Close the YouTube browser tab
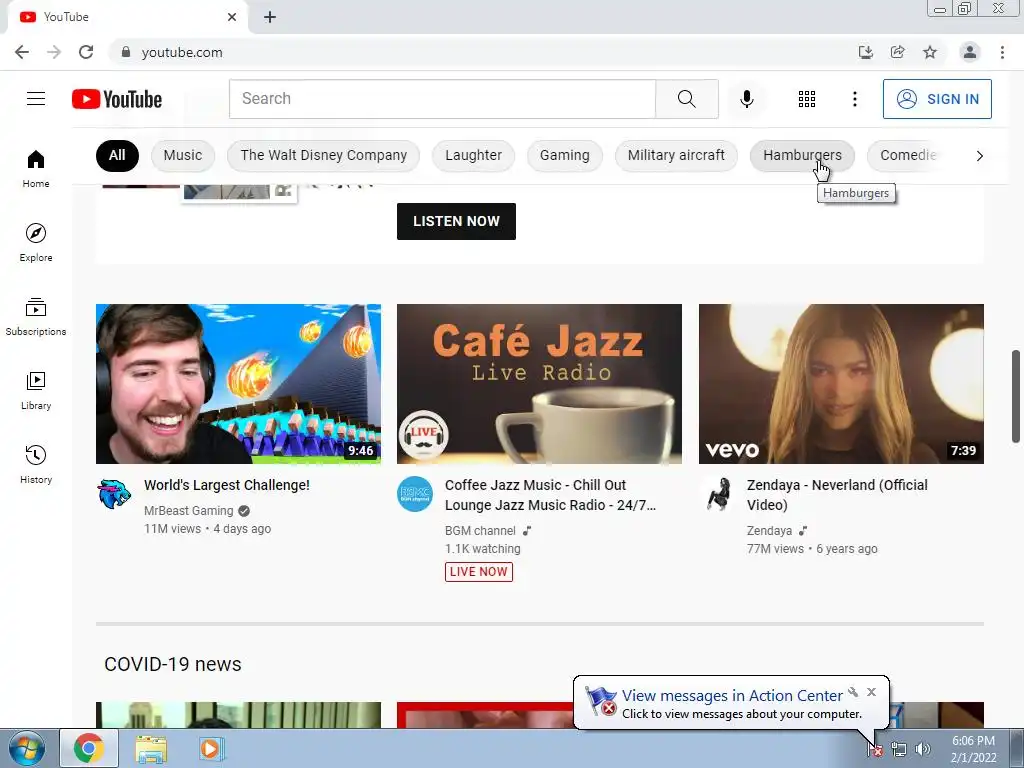Image resolution: width=1024 pixels, height=768 pixels. (x=232, y=17)
